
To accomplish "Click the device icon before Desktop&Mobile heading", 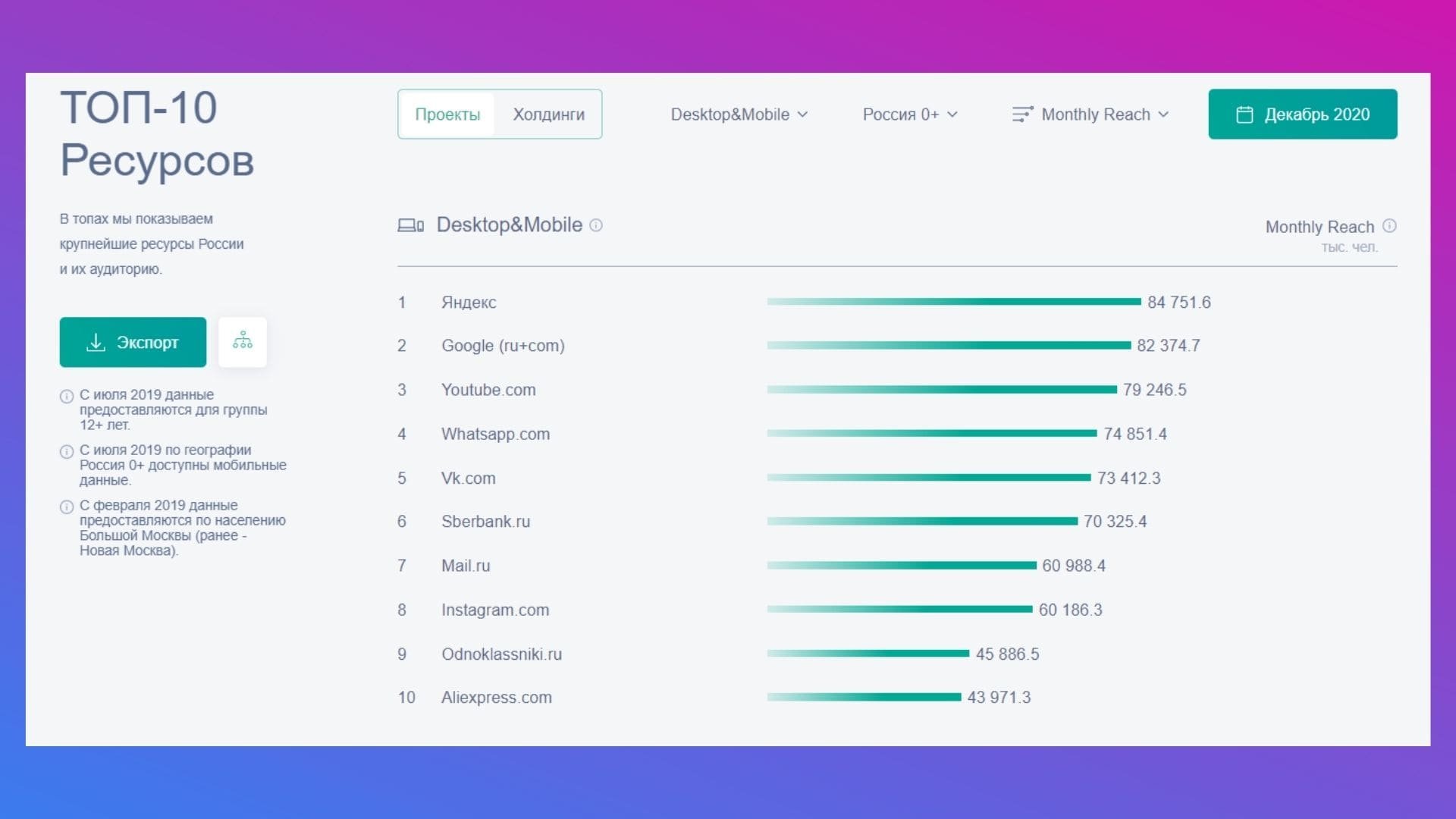I will 411,225.
